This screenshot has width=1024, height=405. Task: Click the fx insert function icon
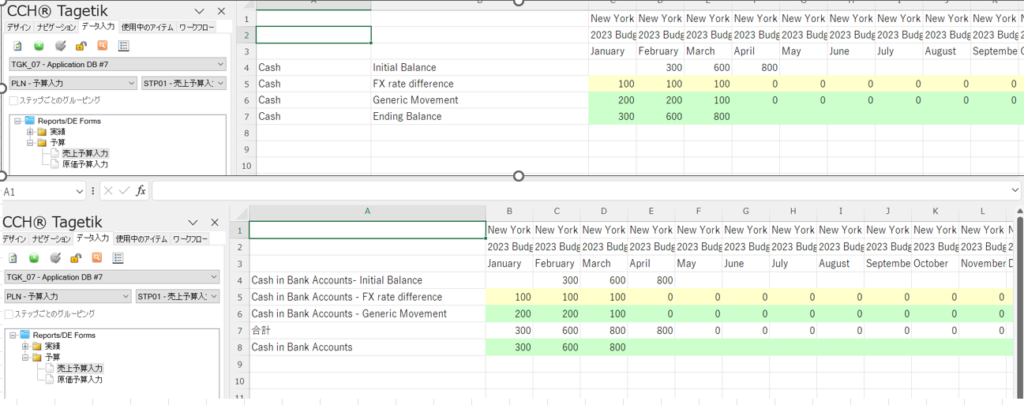pyautogui.click(x=141, y=190)
